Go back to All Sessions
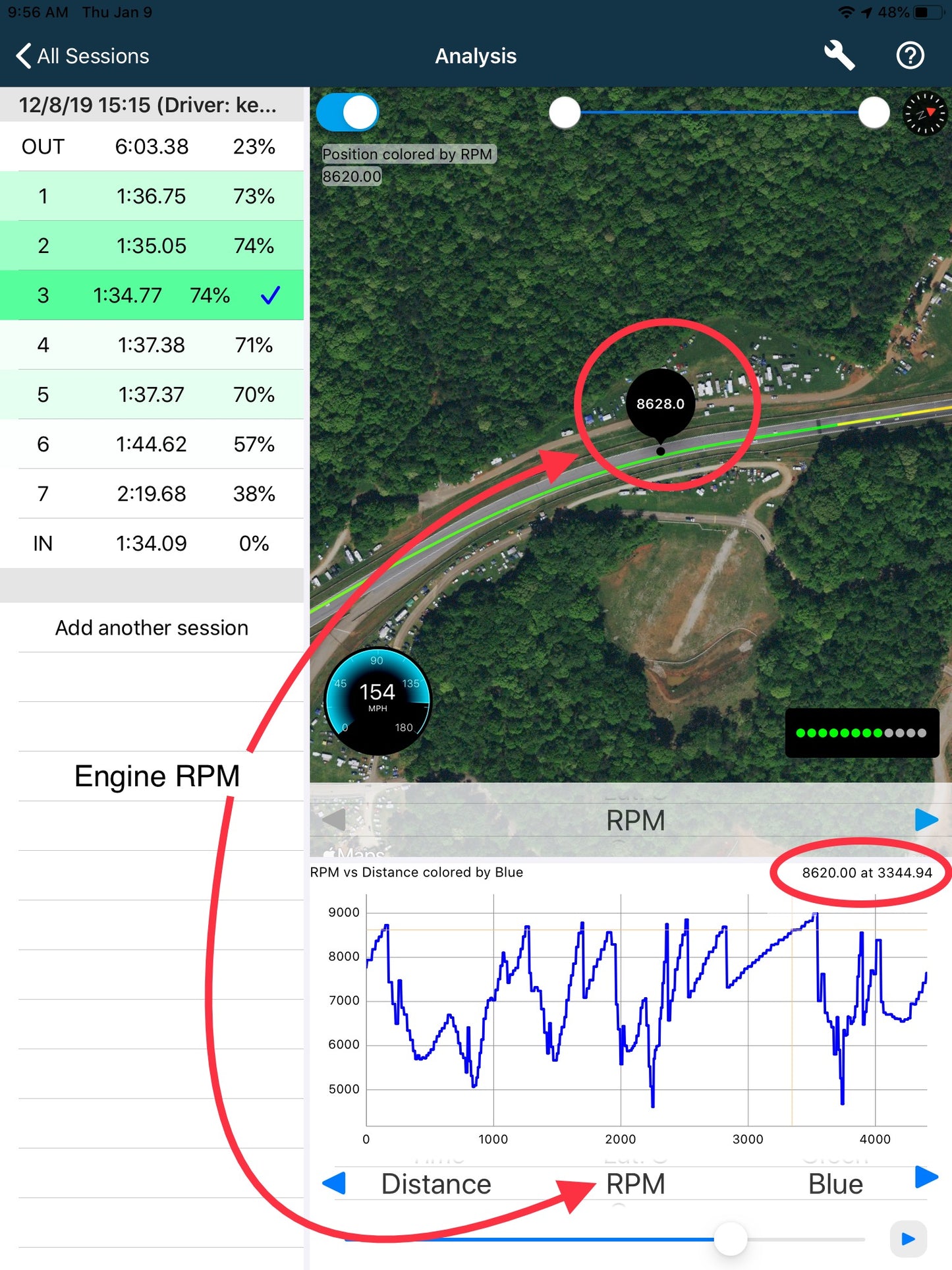952x1270 pixels. [x=83, y=56]
